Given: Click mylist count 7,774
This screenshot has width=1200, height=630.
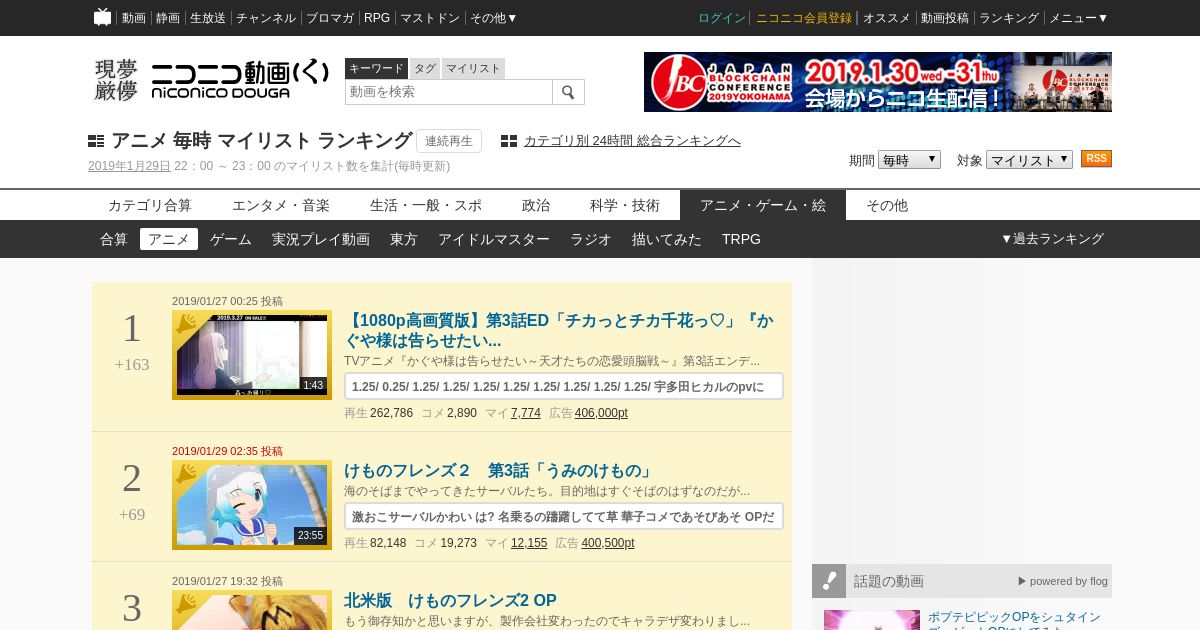Looking at the screenshot, I should (526, 413).
